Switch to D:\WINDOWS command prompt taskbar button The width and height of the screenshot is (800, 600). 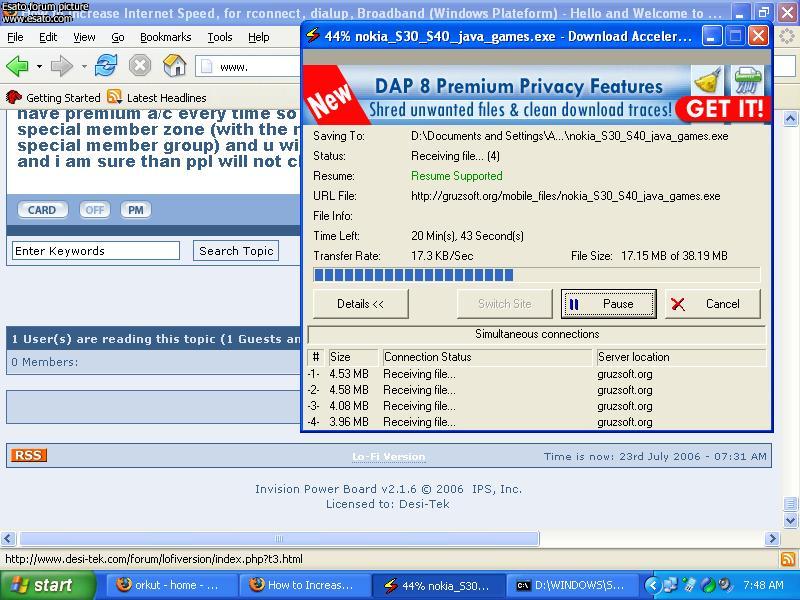coord(573,585)
